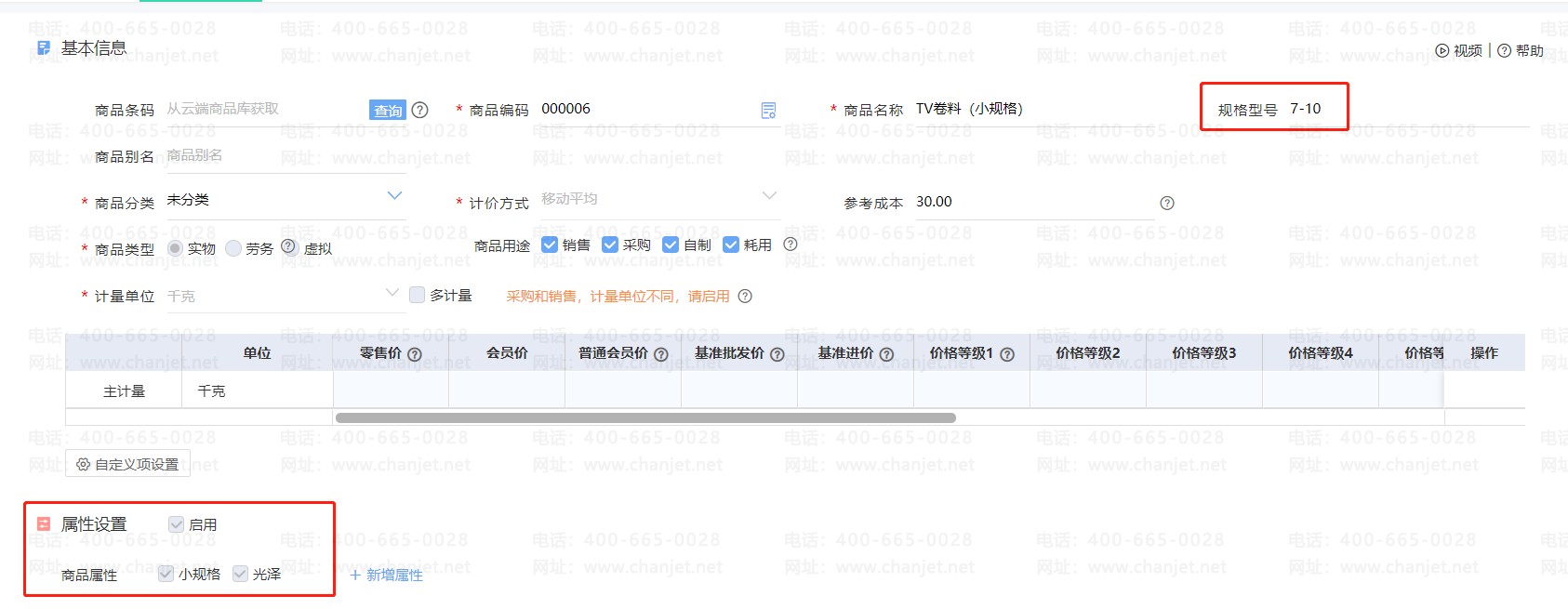
Task: Open the 帮助 help link
Action: tap(1521, 50)
